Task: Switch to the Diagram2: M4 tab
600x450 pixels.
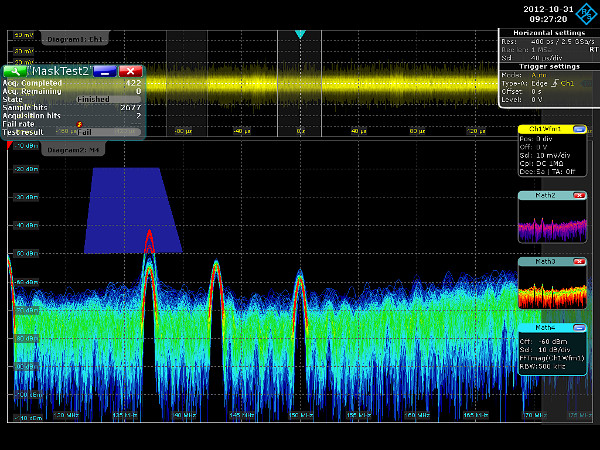Action: tap(73, 150)
